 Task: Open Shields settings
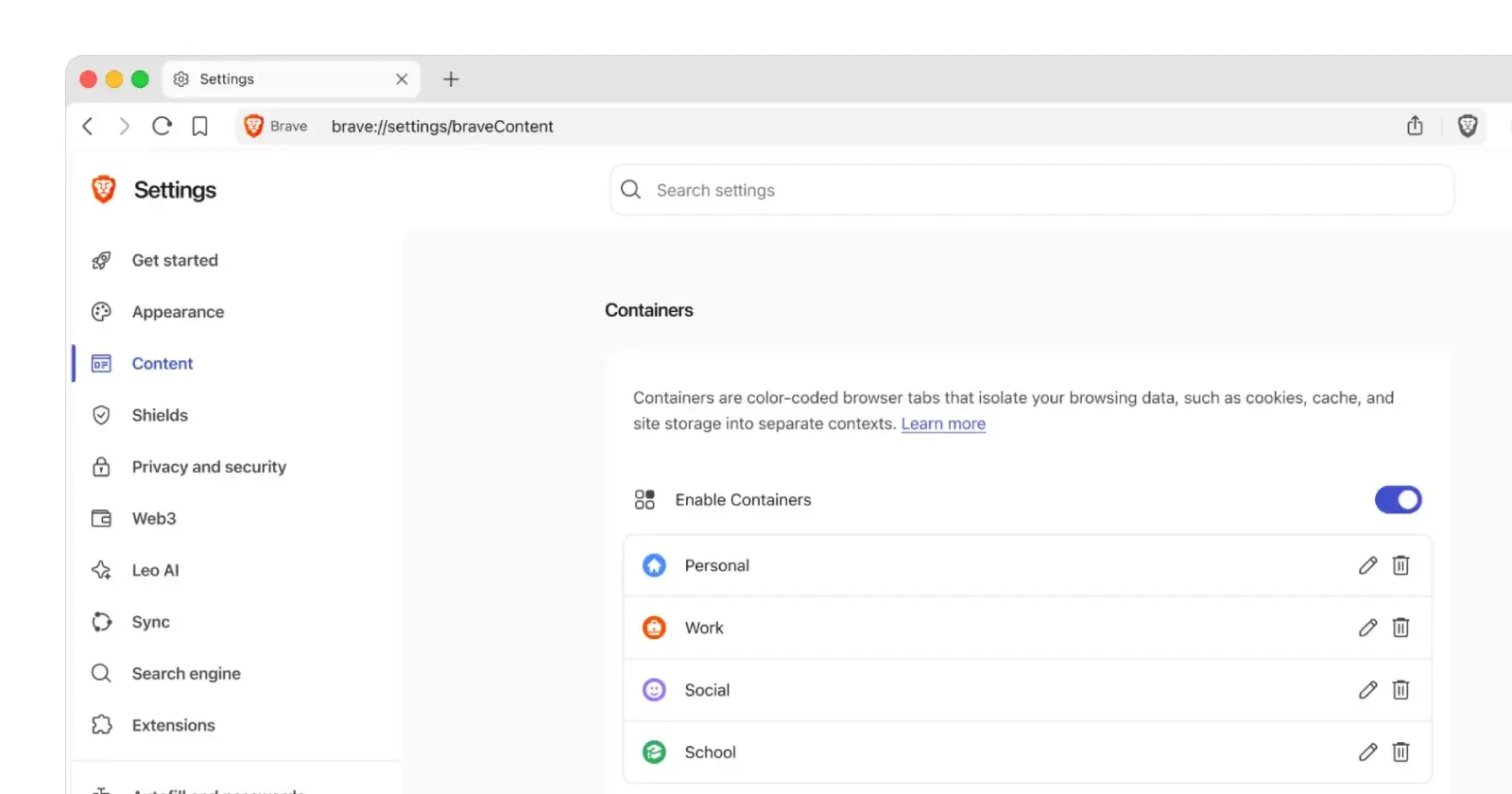[x=160, y=415]
